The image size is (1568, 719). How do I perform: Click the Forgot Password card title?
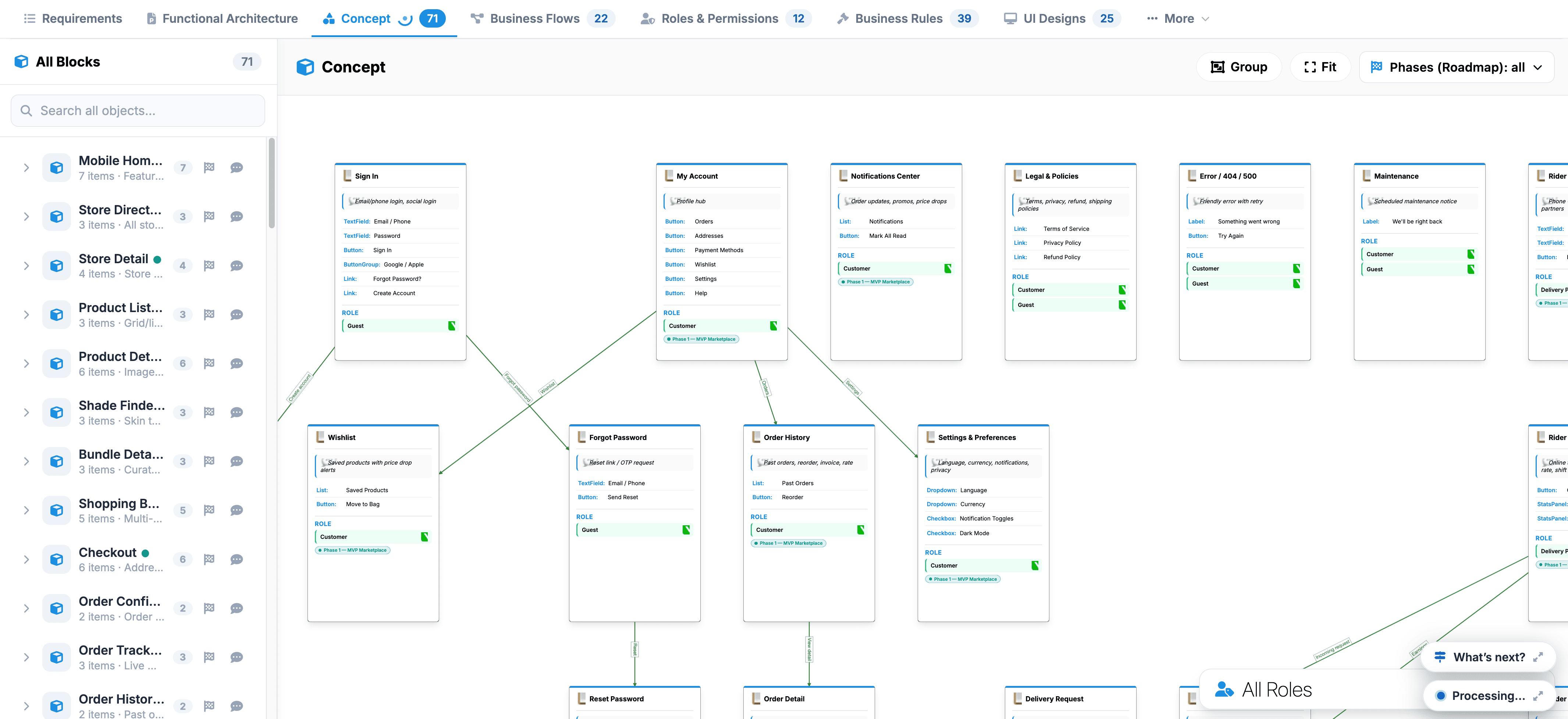(617, 437)
